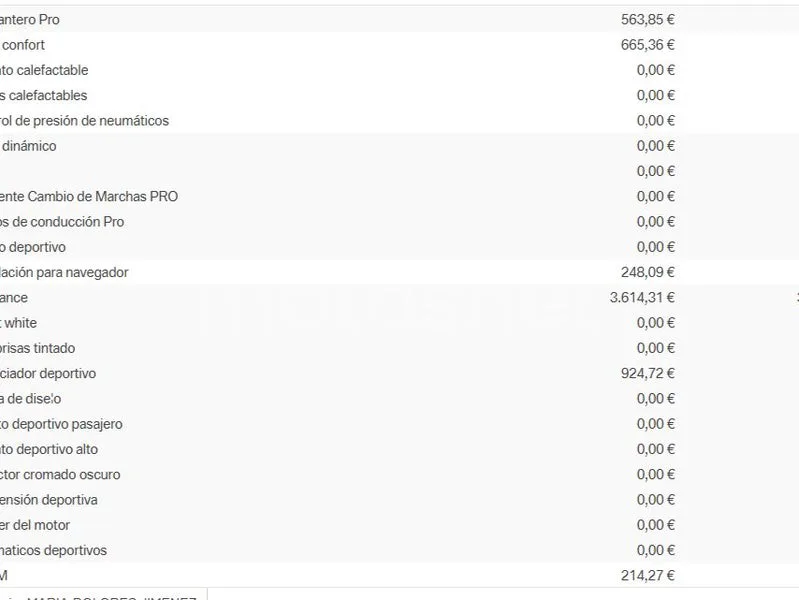Click the conducción Pro row
Image resolution: width=799 pixels, height=600 pixels.
pyautogui.click(x=400, y=222)
